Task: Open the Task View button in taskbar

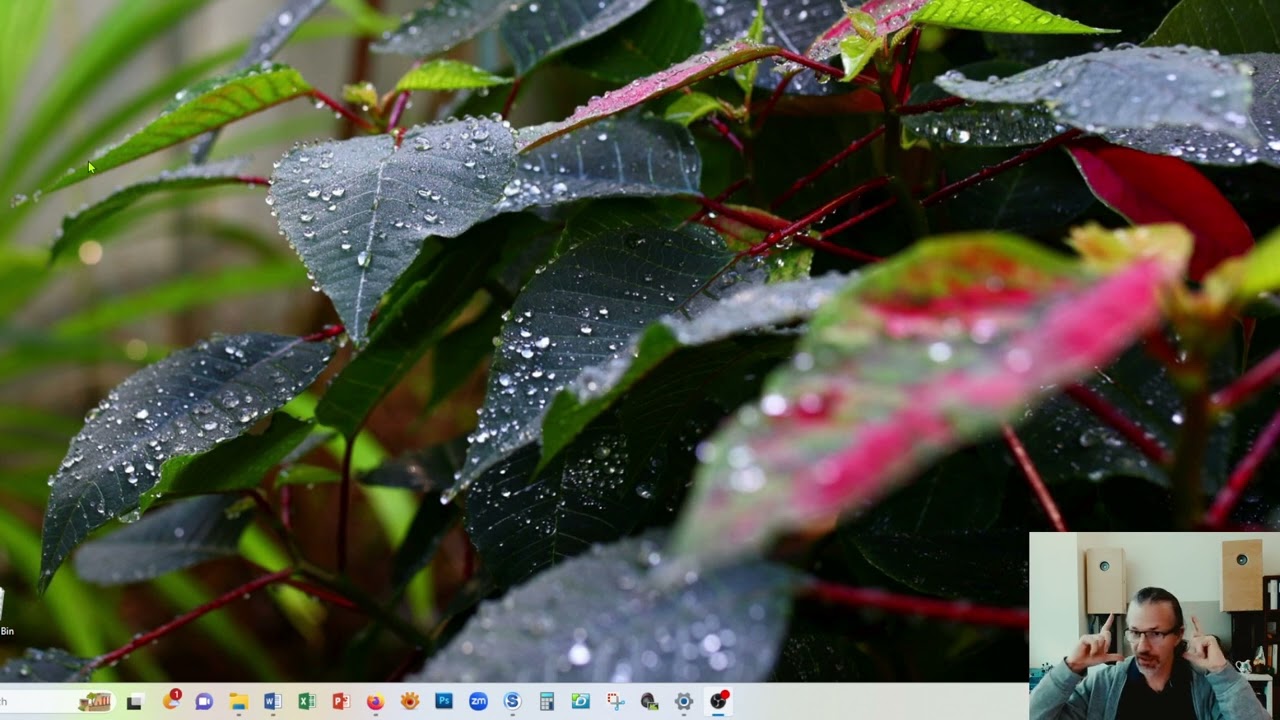Action: [x=134, y=702]
